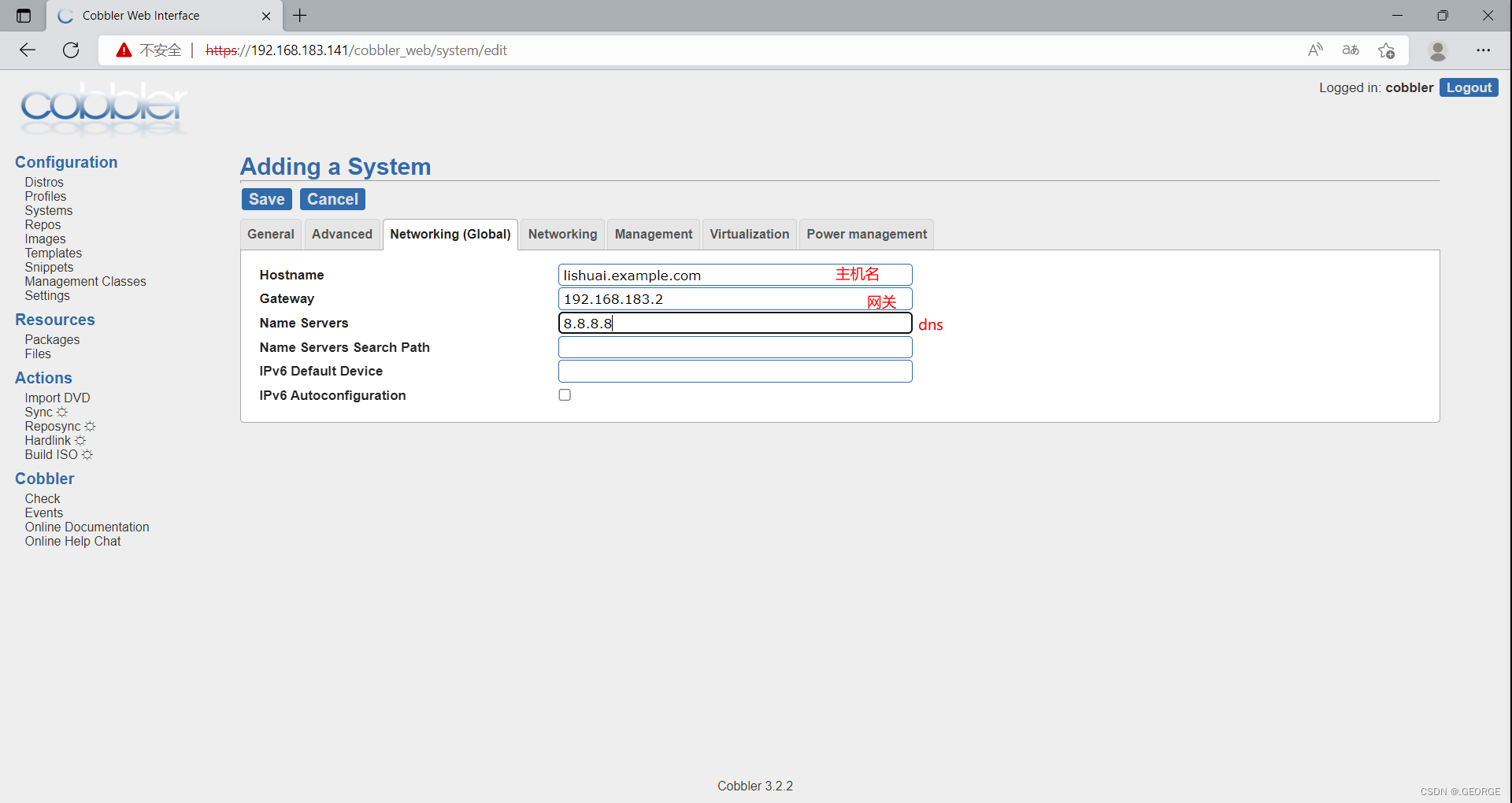Open the browser profile avatar

tap(1438, 50)
